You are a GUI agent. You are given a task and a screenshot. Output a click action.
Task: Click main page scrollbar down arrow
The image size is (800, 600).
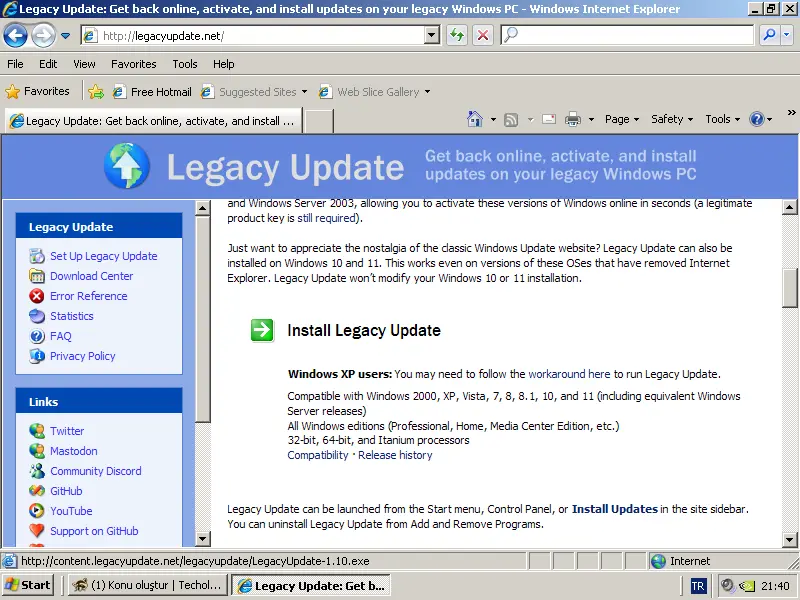point(789,539)
